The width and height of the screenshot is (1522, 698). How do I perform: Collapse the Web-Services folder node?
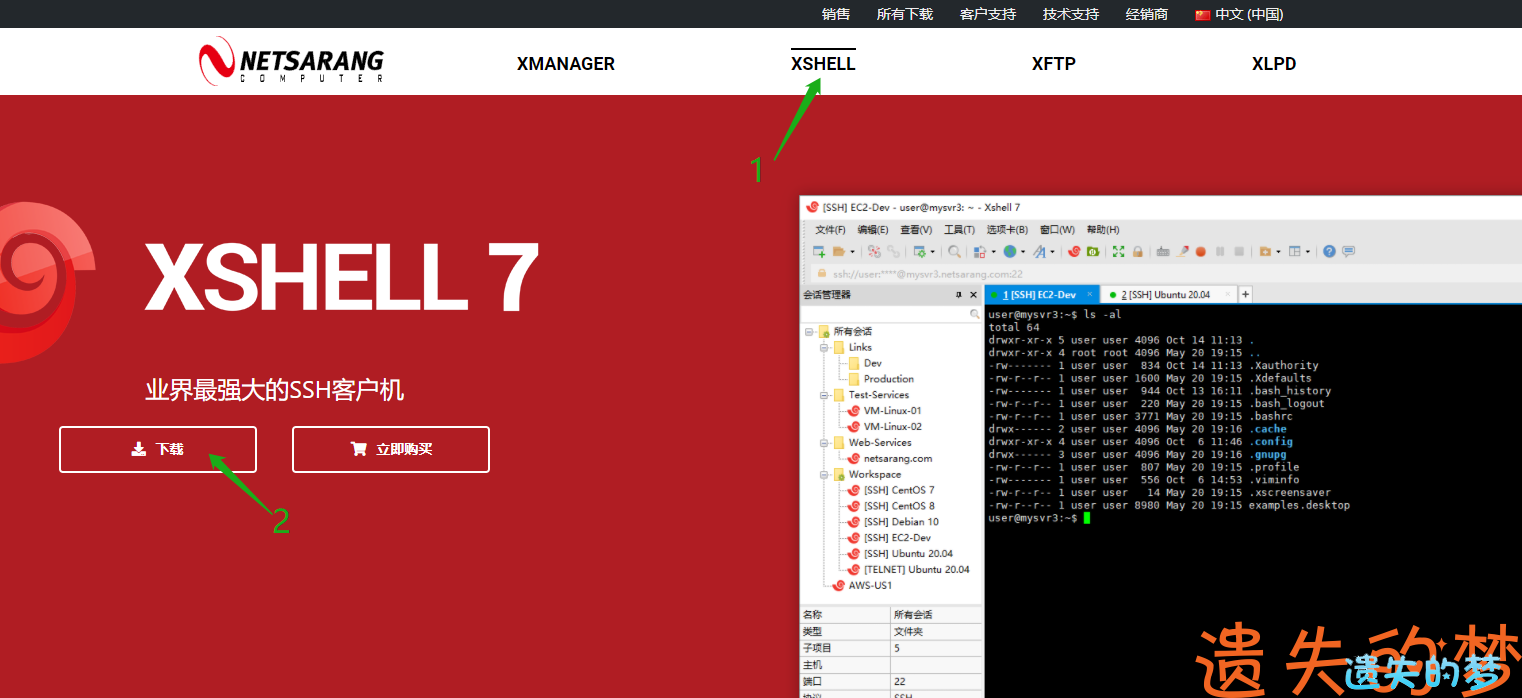click(824, 442)
